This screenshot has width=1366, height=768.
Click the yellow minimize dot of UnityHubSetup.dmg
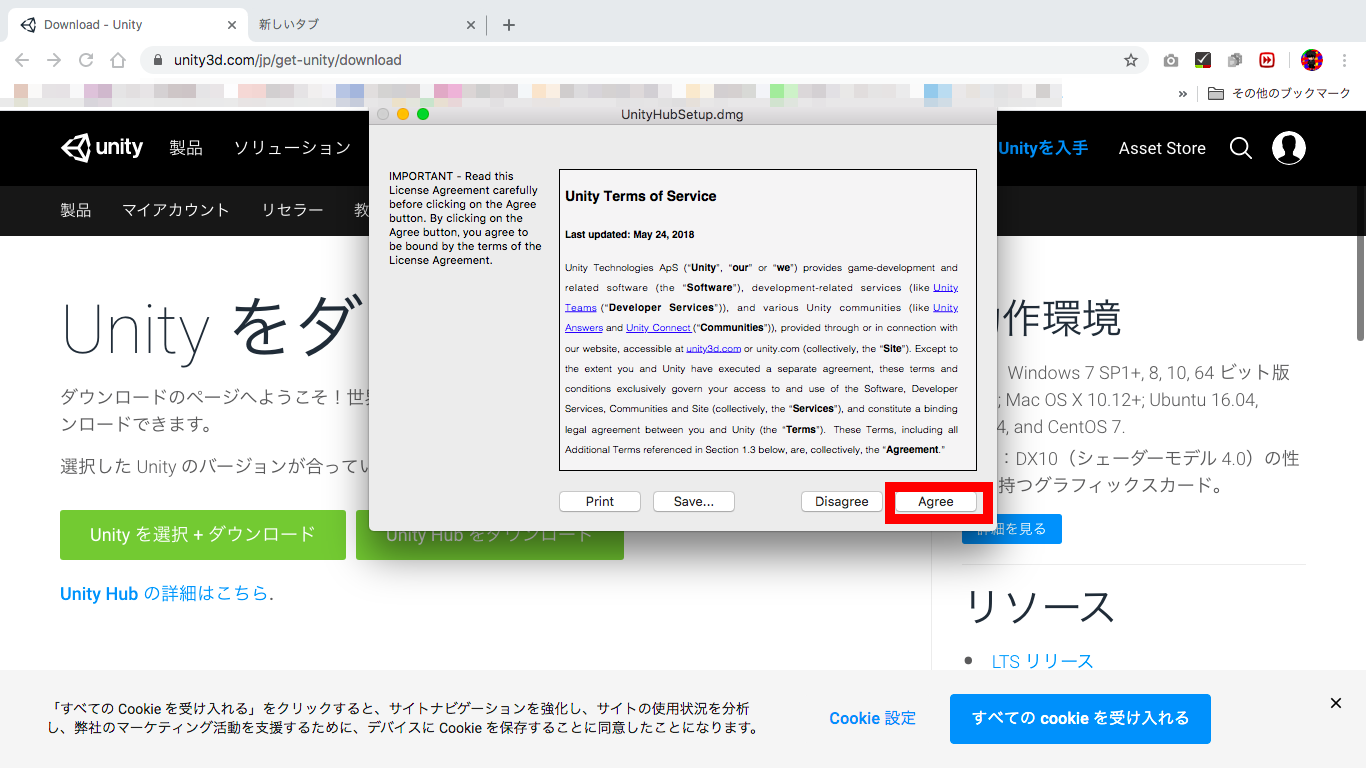pyautogui.click(x=403, y=114)
